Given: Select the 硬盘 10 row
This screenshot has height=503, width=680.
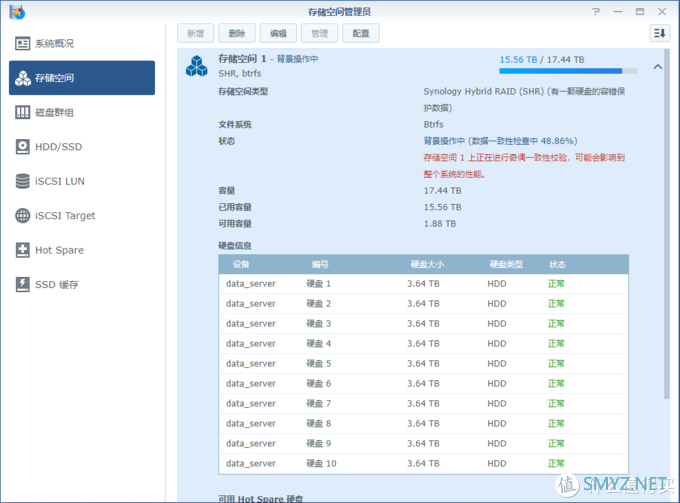Looking at the screenshot, I should (x=423, y=464).
